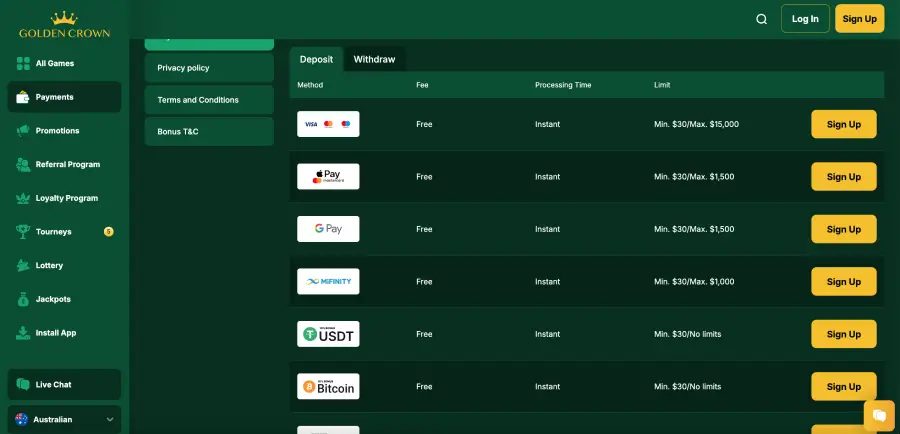Select the Deposit tab

point(316,59)
